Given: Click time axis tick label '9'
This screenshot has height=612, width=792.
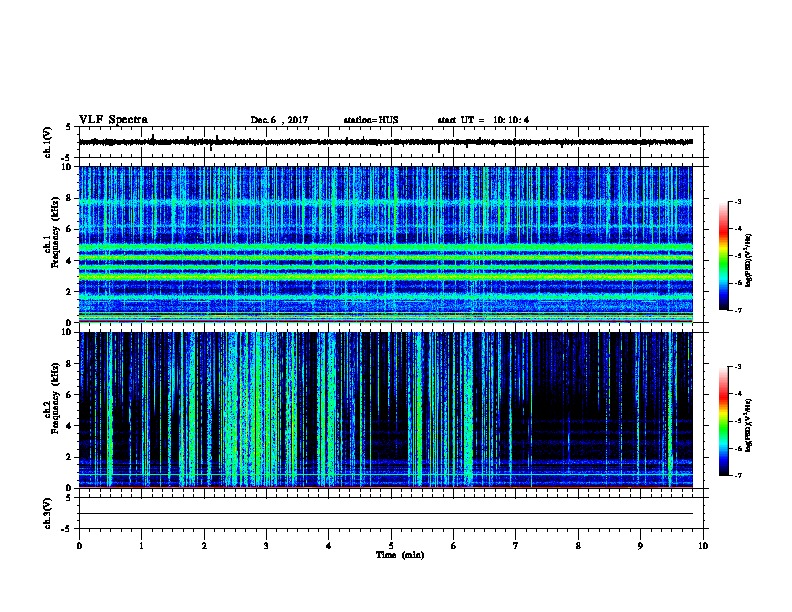Looking at the screenshot, I should pos(640,546).
